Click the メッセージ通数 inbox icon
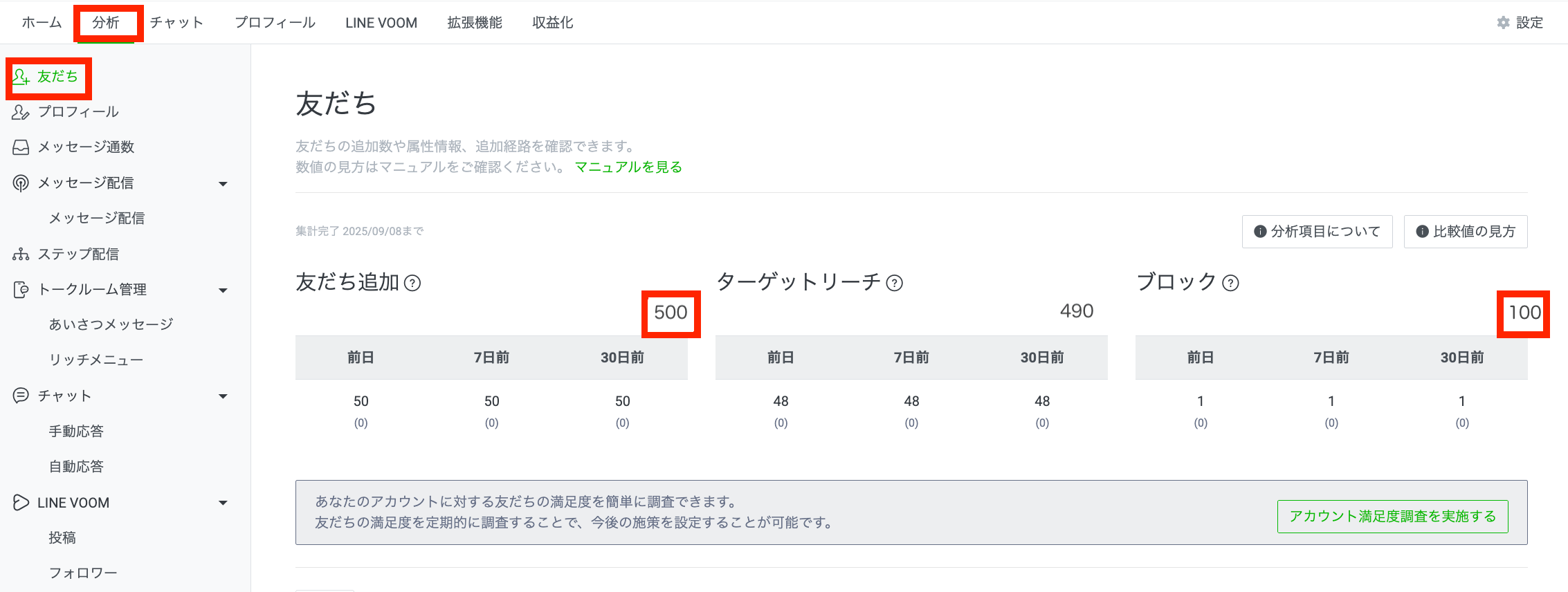This screenshot has width=1568, height=592. click(21, 147)
